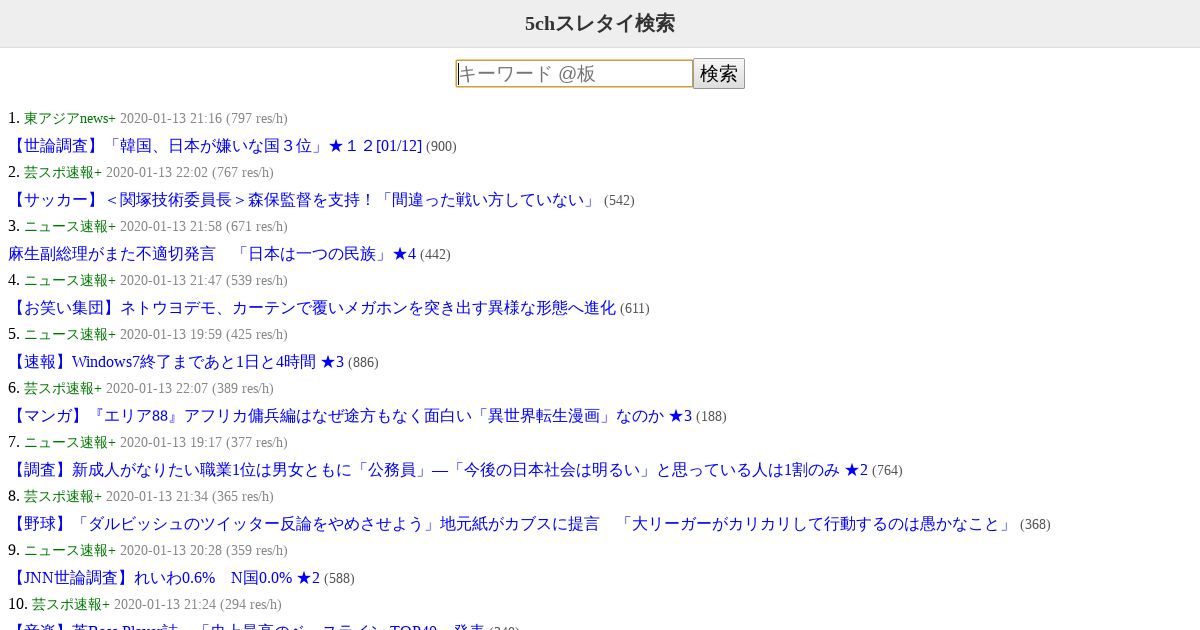Open board 芸スポ速報+ in entry 10
1200x630 pixels.
coord(71,604)
